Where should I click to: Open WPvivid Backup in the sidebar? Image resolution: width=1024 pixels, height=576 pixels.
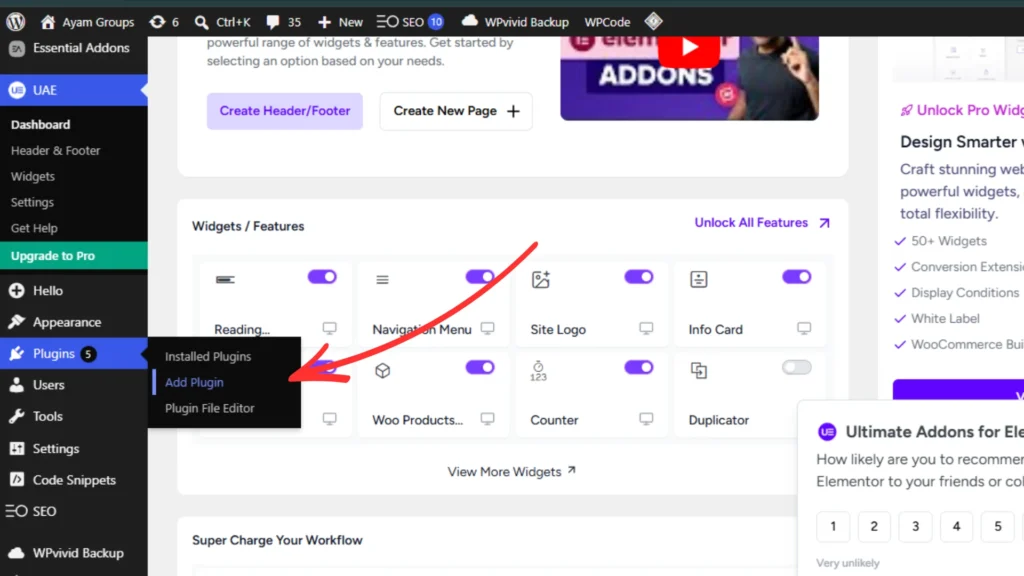(x=74, y=553)
